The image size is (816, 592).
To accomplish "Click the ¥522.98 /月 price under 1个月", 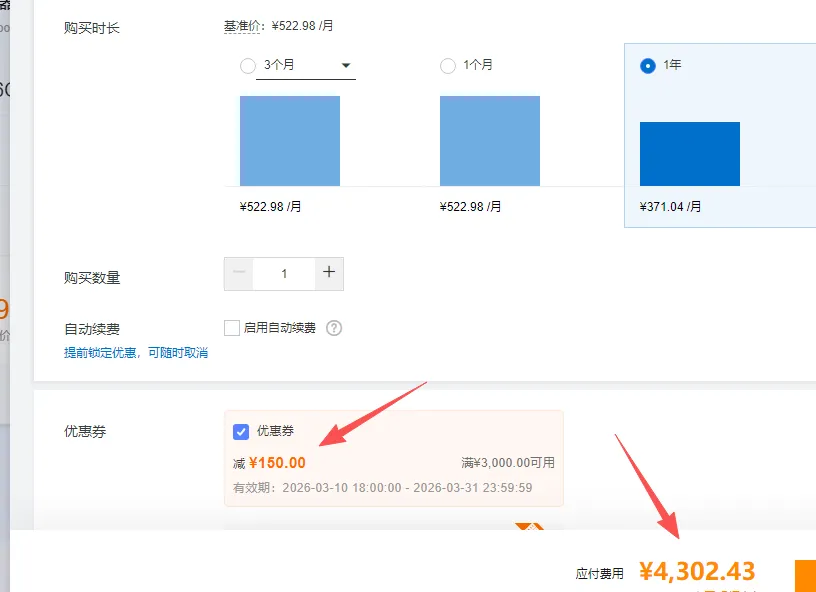I will (470, 207).
